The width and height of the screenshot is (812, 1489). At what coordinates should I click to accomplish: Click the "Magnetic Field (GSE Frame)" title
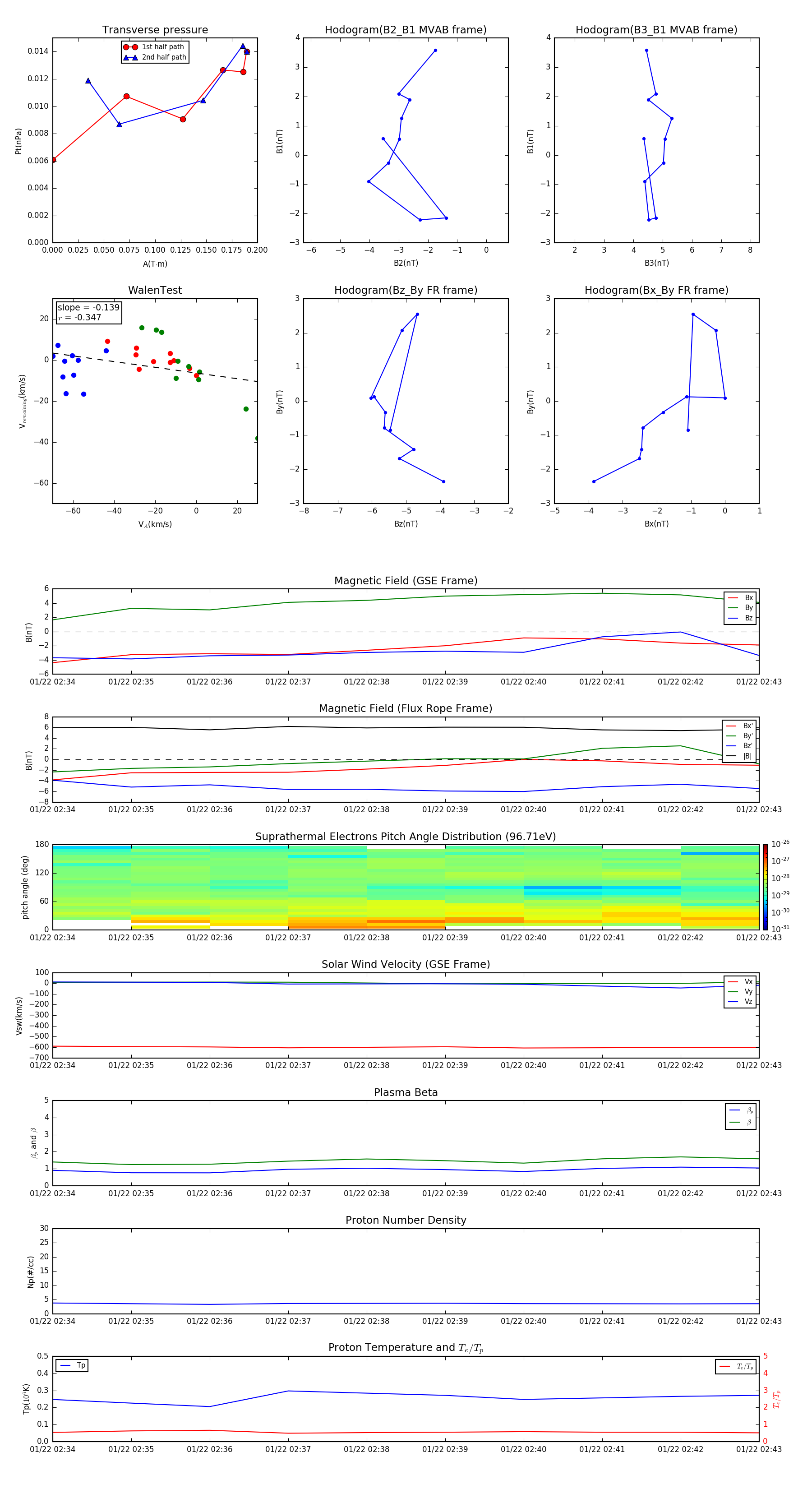(406, 581)
